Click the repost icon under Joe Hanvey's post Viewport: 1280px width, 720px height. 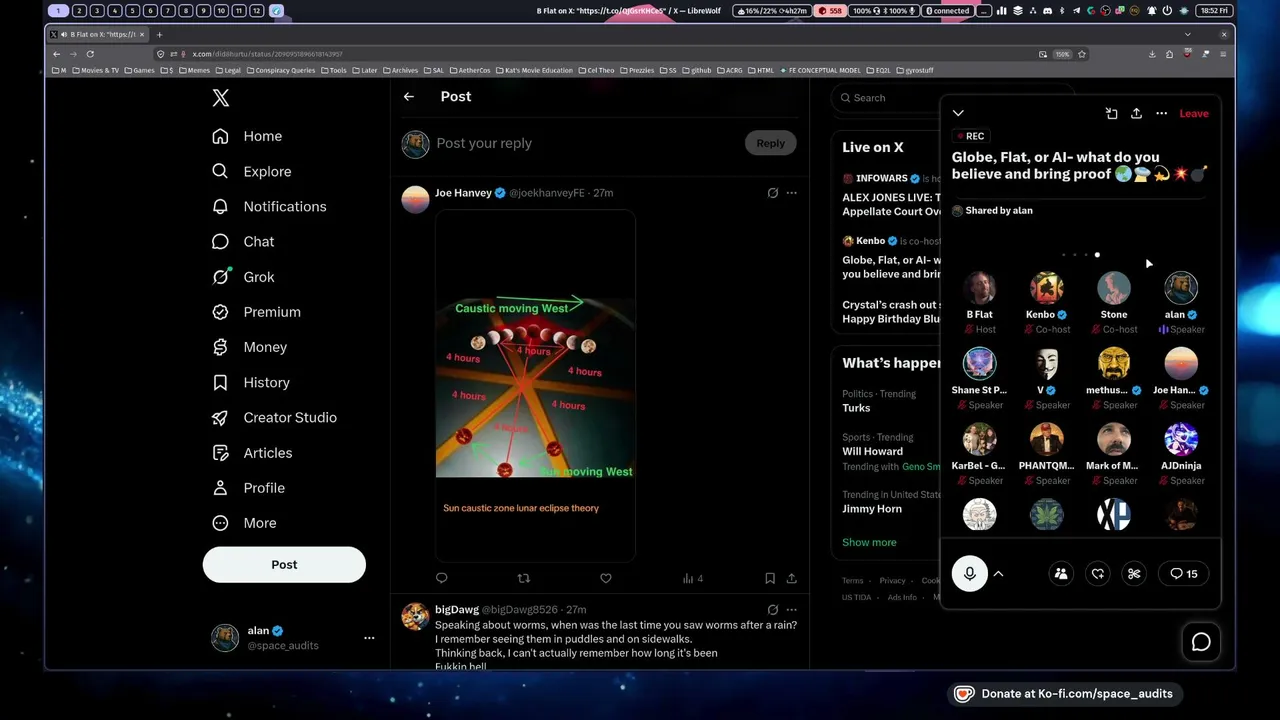[523, 578]
